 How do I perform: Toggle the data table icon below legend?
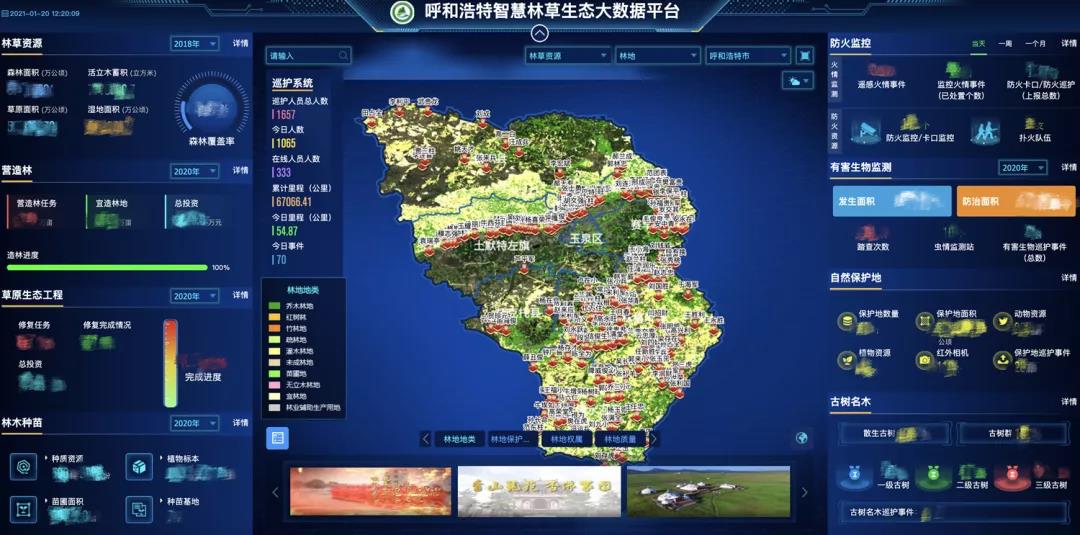tap(277, 437)
